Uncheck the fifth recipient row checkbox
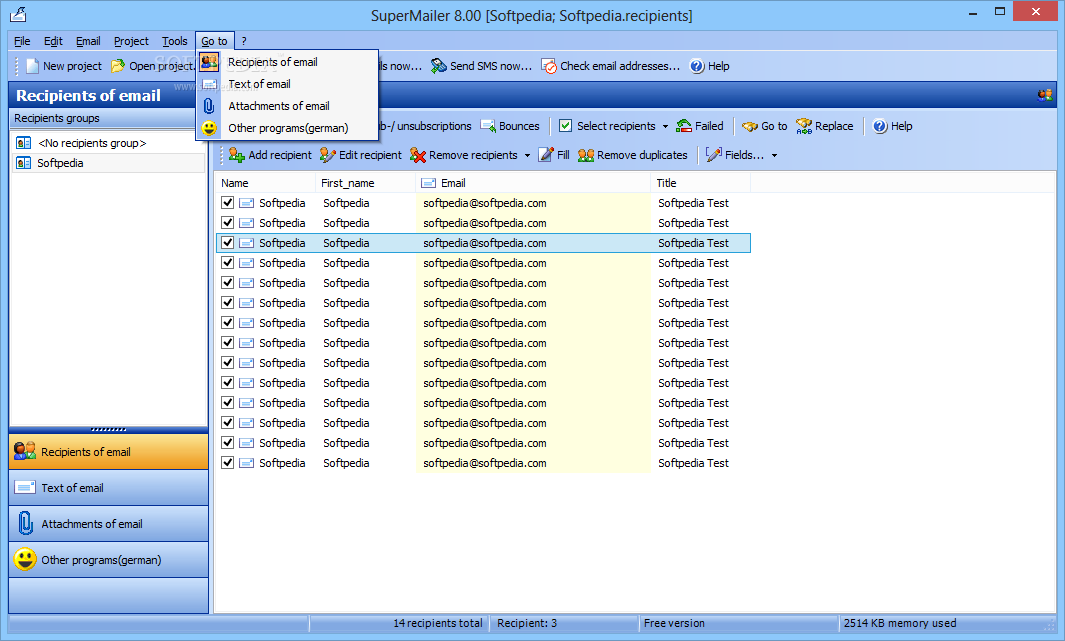The image size is (1065, 641). coord(228,282)
